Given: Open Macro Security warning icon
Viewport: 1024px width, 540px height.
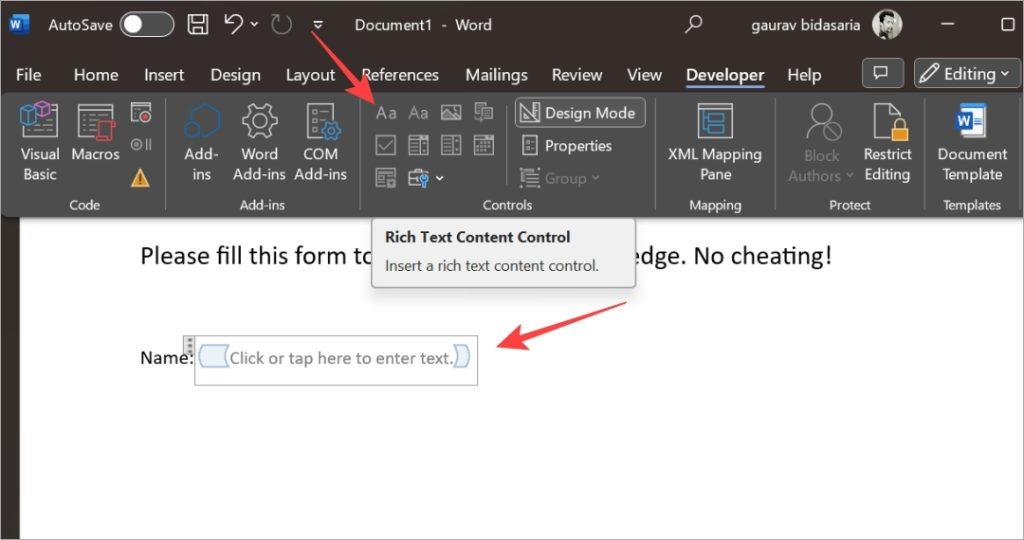Looking at the screenshot, I should 140,177.
